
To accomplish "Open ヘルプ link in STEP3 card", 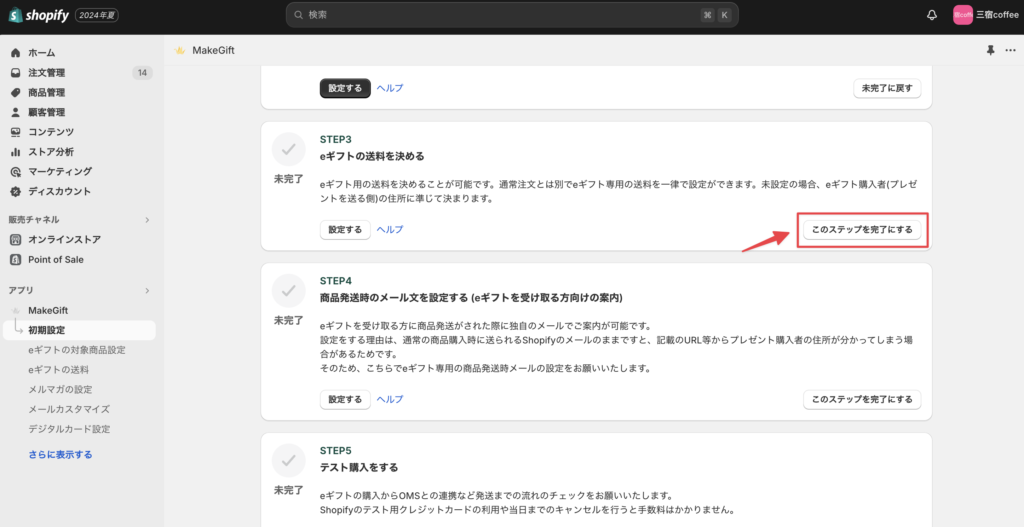I will click(390, 230).
